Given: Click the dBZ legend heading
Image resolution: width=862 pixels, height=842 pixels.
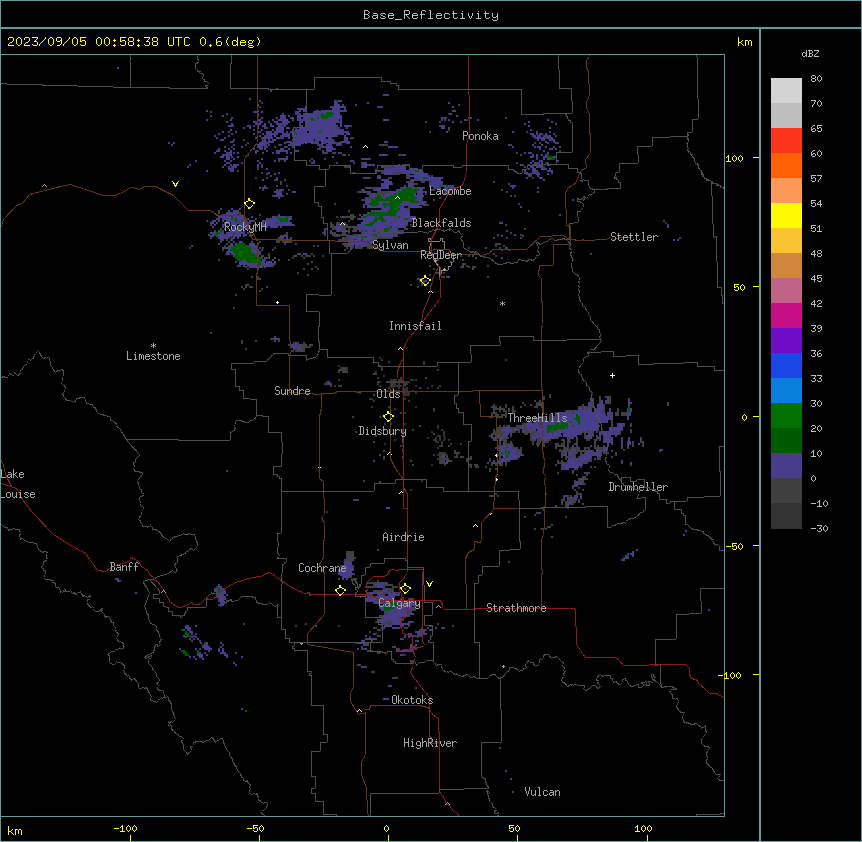Looking at the screenshot, I should [x=810, y=53].
